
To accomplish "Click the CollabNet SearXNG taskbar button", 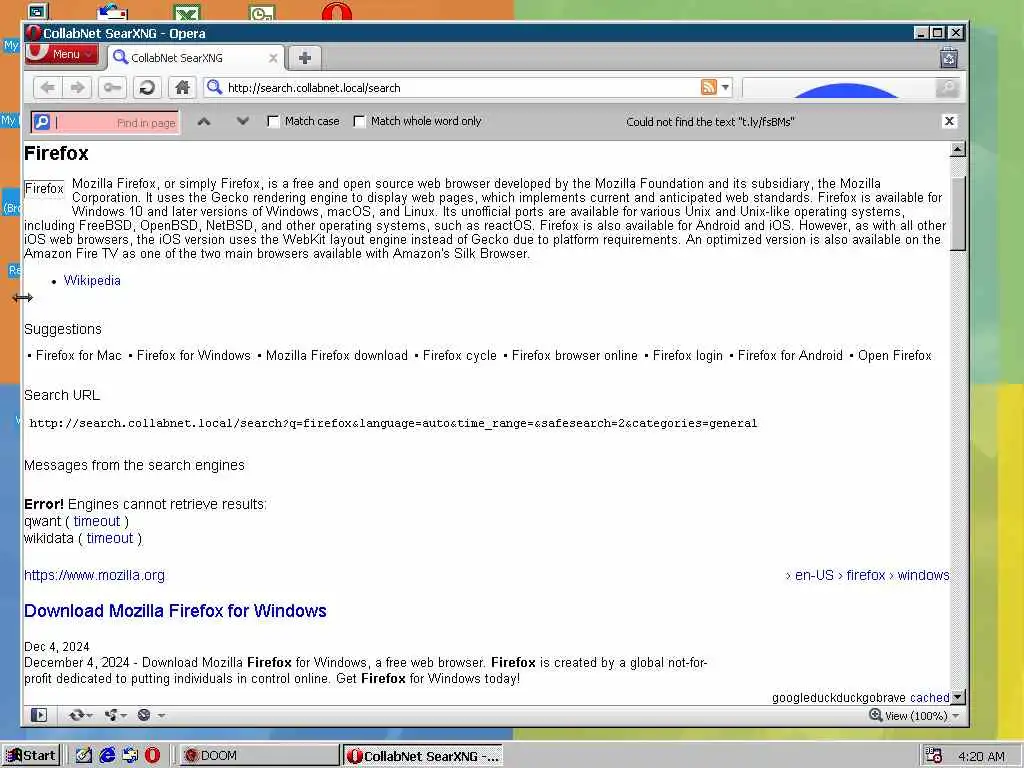I will click(x=423, y=756).
